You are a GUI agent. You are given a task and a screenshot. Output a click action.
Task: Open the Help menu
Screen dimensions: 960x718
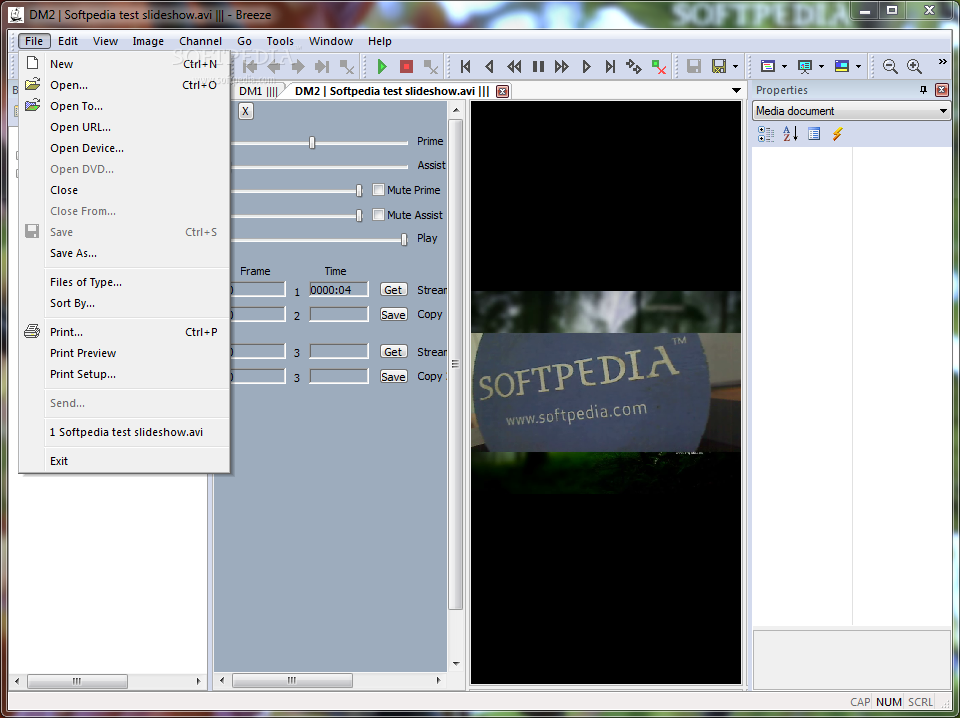click(380, 41)
